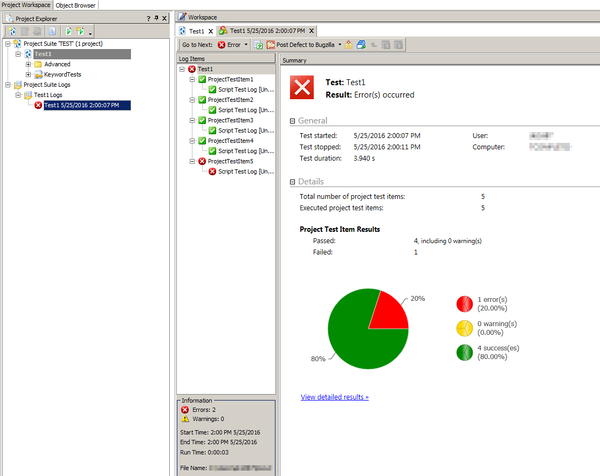
Task: Click the run with folder green arrow icon
Action: click(80, 31)
